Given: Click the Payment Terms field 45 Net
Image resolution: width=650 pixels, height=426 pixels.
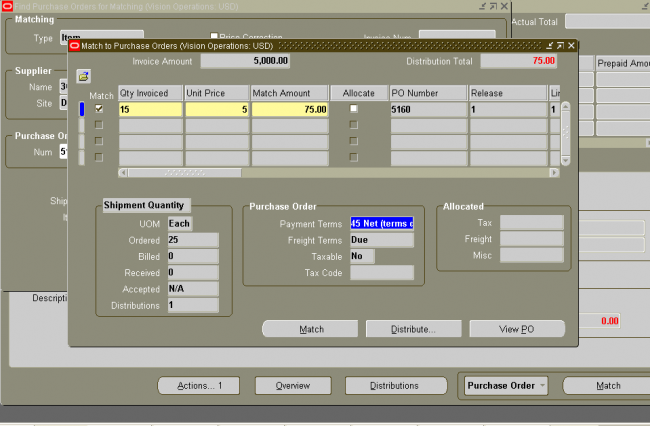Looking at the screenshot, I should click(382, 224).
